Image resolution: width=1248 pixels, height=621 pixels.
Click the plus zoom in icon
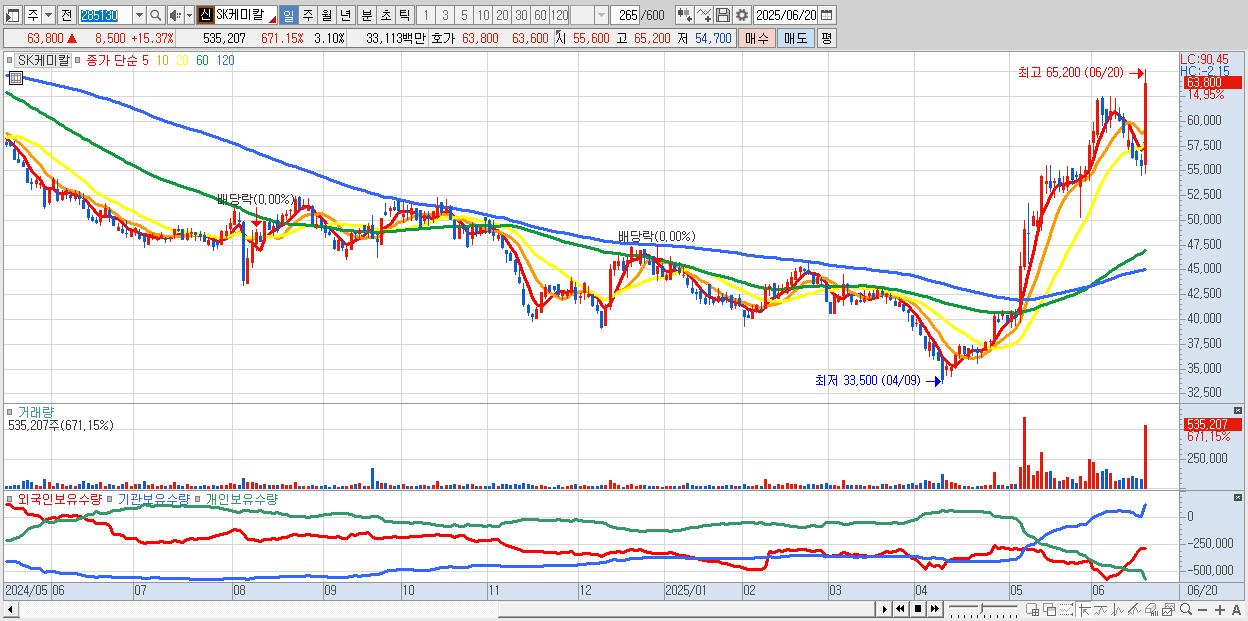[x=1220, y=609]
